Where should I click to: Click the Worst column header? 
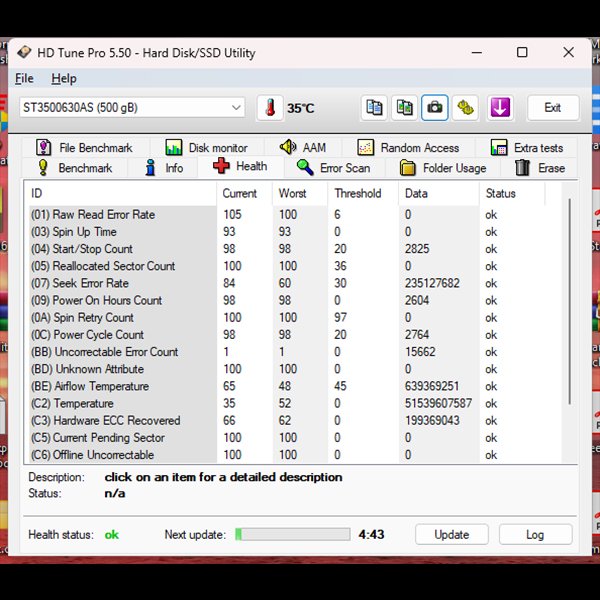coord(300,194)
